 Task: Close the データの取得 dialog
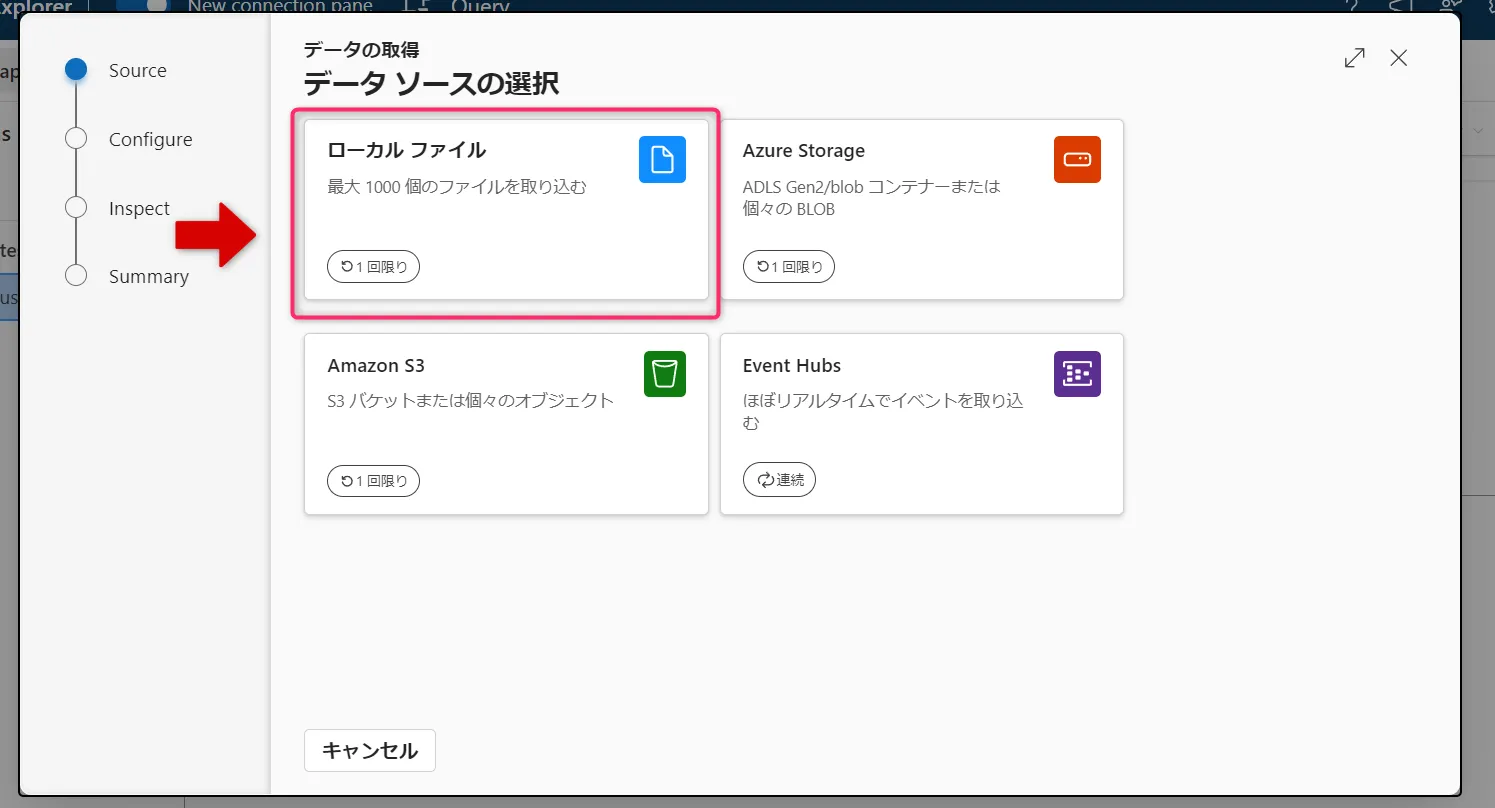coord(1399,58)
